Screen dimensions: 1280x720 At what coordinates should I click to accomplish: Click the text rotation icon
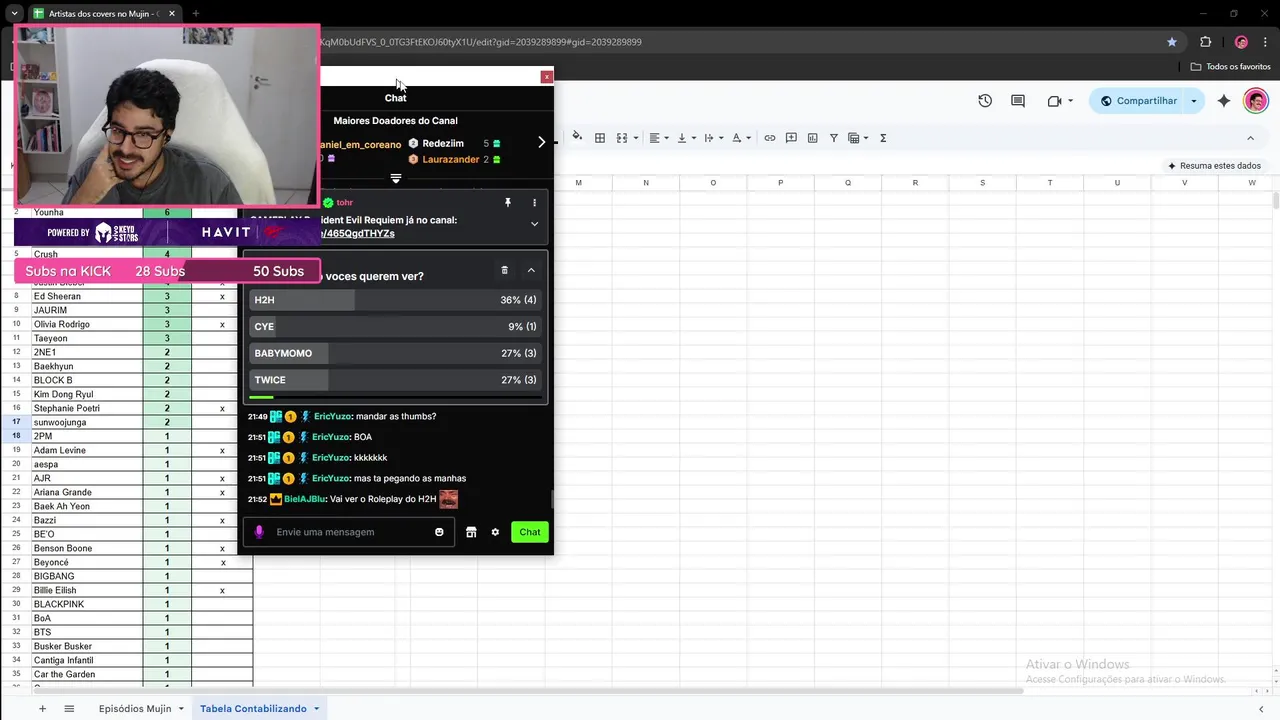[736, 138]
